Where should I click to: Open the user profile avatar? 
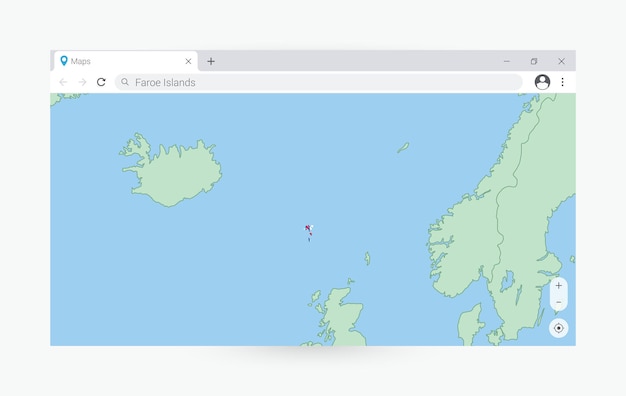pyautogui.click(x=542, y=82)
